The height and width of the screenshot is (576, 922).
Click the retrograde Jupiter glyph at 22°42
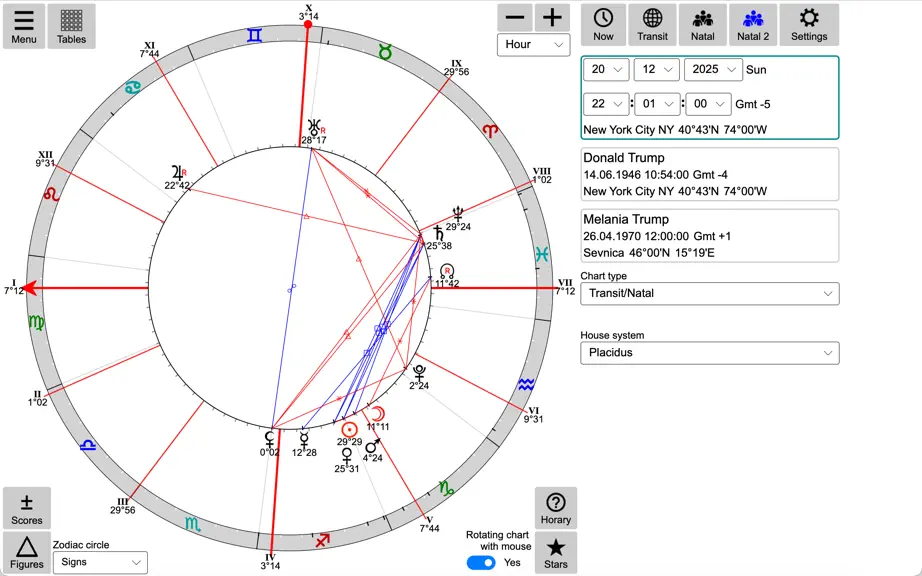pos(177,172)
